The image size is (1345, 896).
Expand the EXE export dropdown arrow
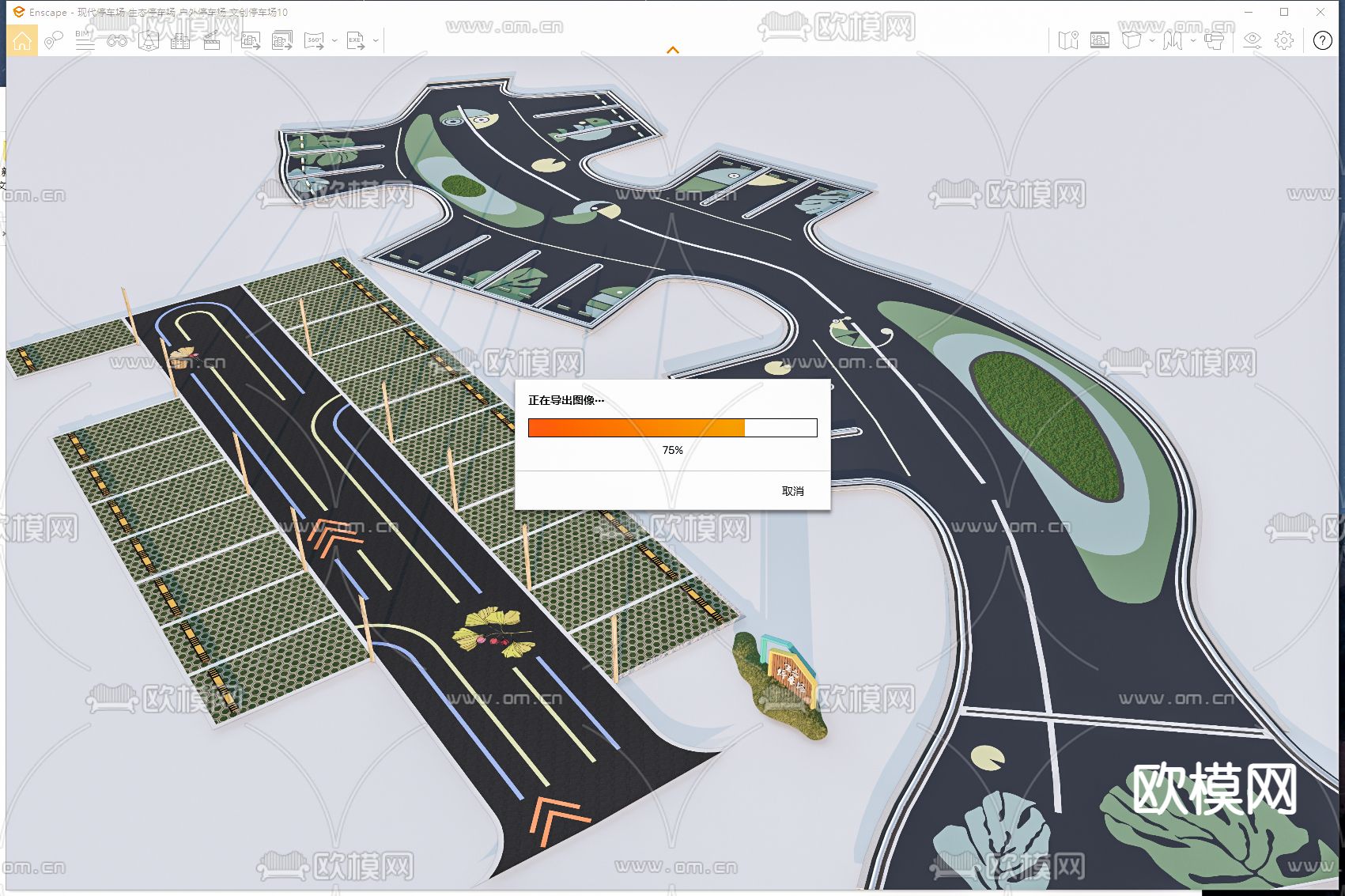[376, 40]
